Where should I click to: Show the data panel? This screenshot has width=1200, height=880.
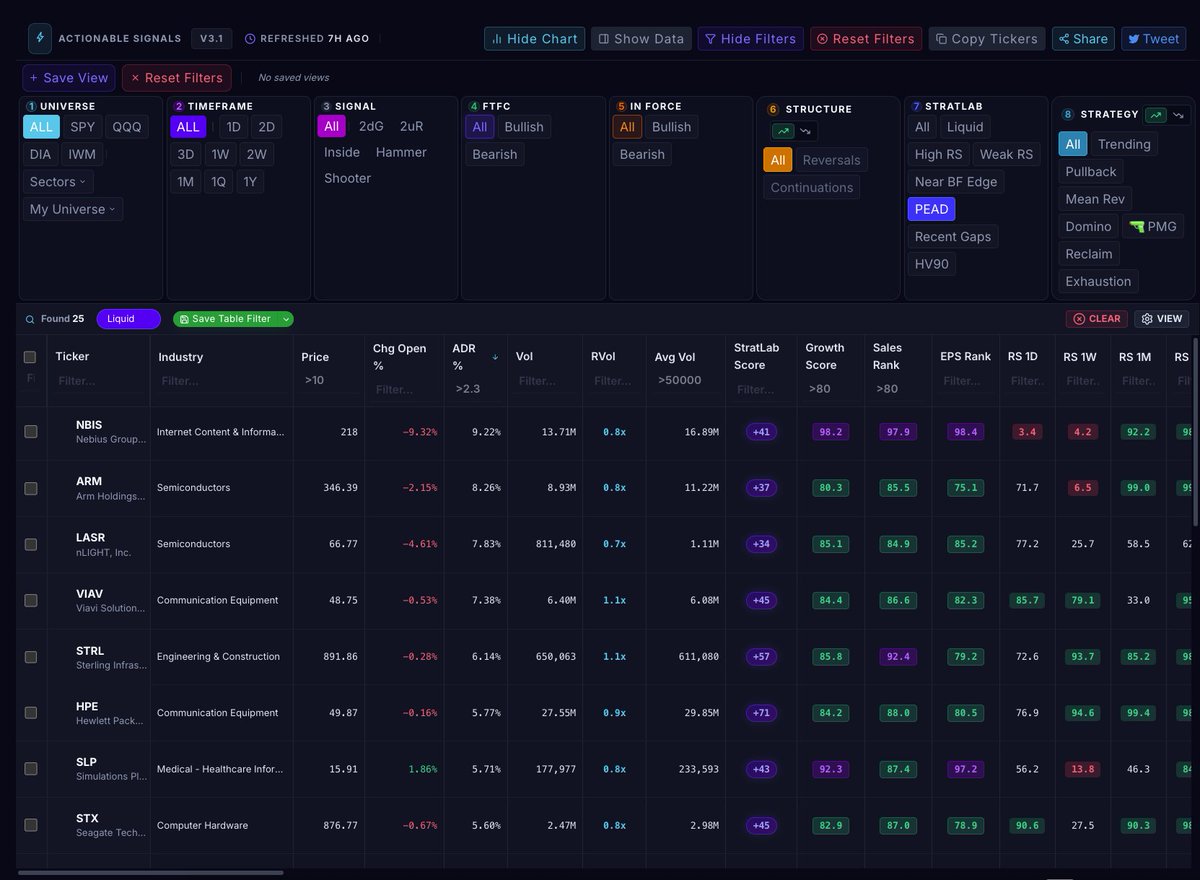[x=641, y=39]
